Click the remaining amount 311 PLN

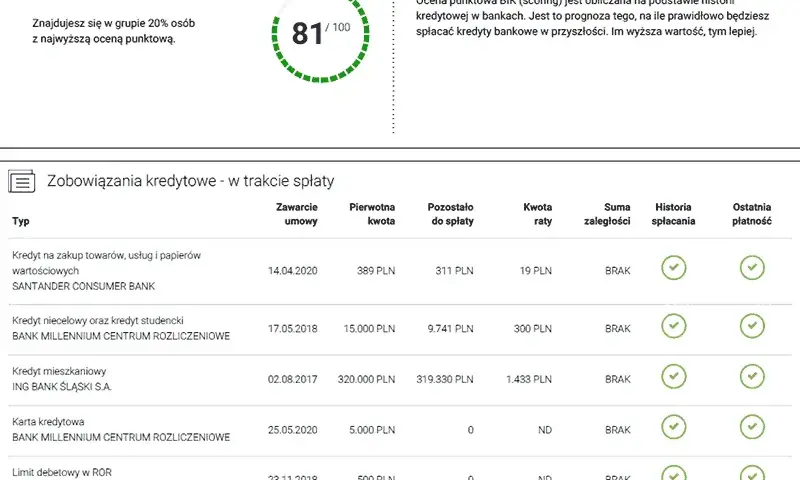455,271
